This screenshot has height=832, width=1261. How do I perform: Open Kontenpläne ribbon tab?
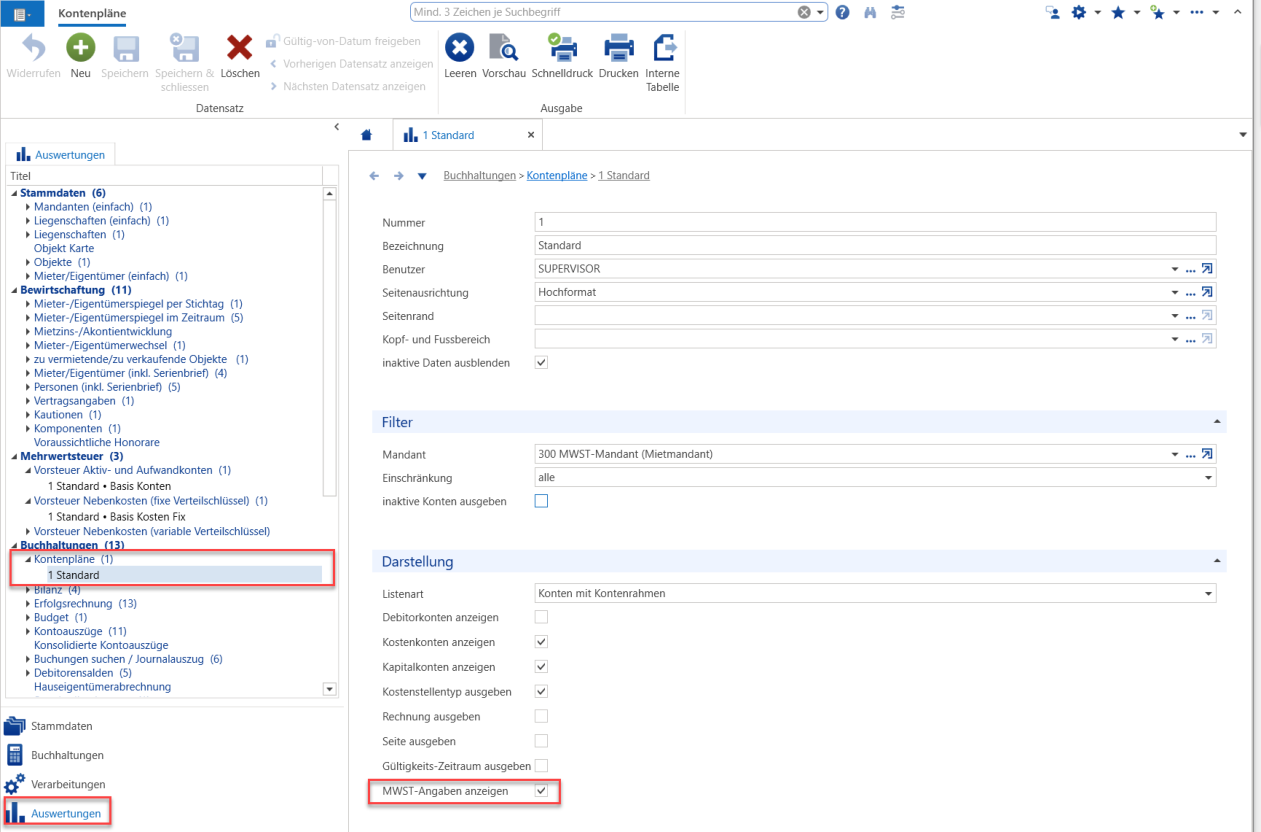point(93,13)
